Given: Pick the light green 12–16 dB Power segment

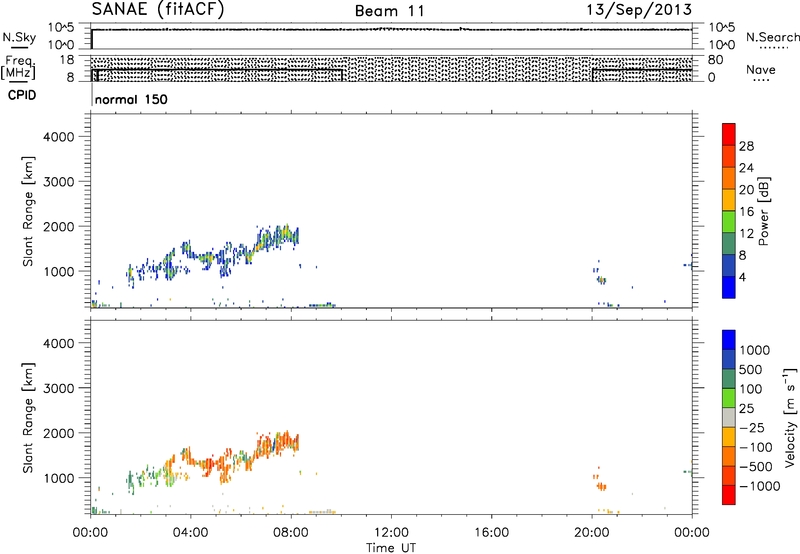Looking at the screenshot, I should click(729, 222).
